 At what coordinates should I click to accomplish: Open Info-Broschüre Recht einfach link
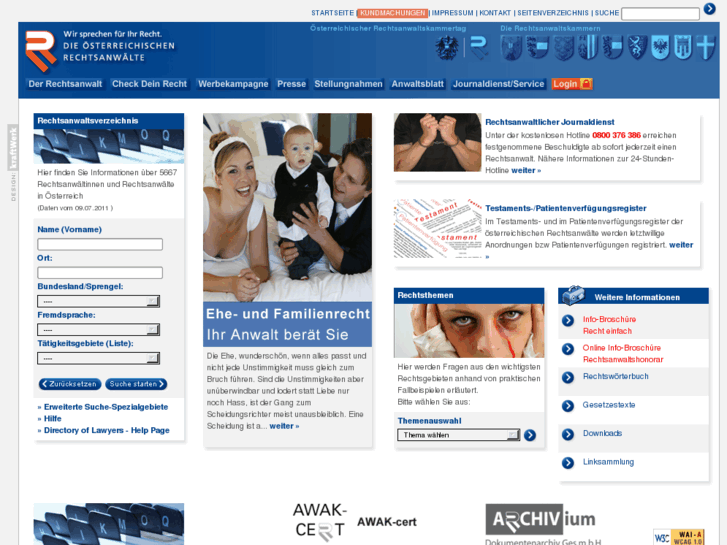(x=609, y=325)
